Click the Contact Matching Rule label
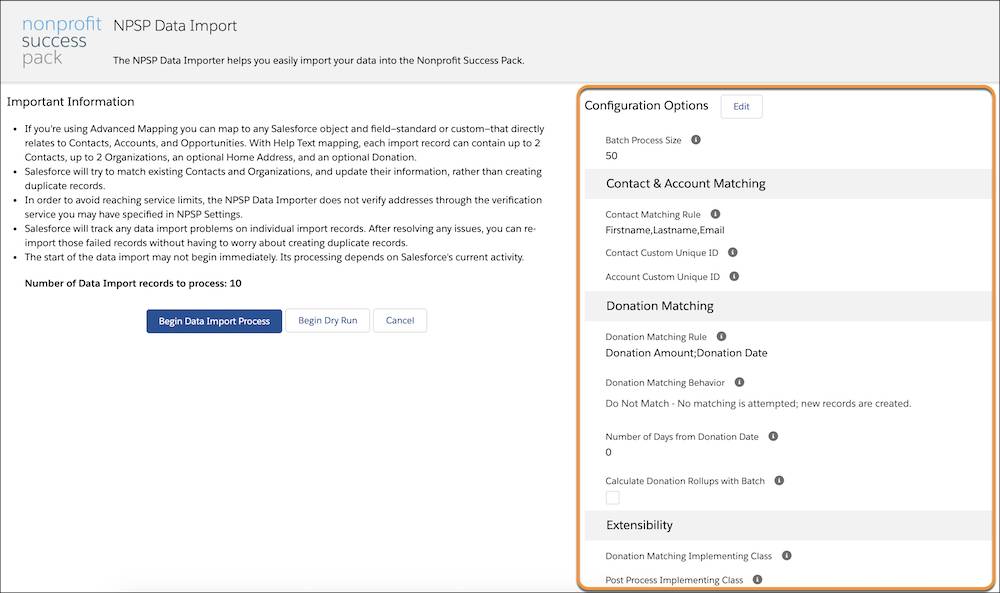 pyautogui.click(x=652, y=215)
